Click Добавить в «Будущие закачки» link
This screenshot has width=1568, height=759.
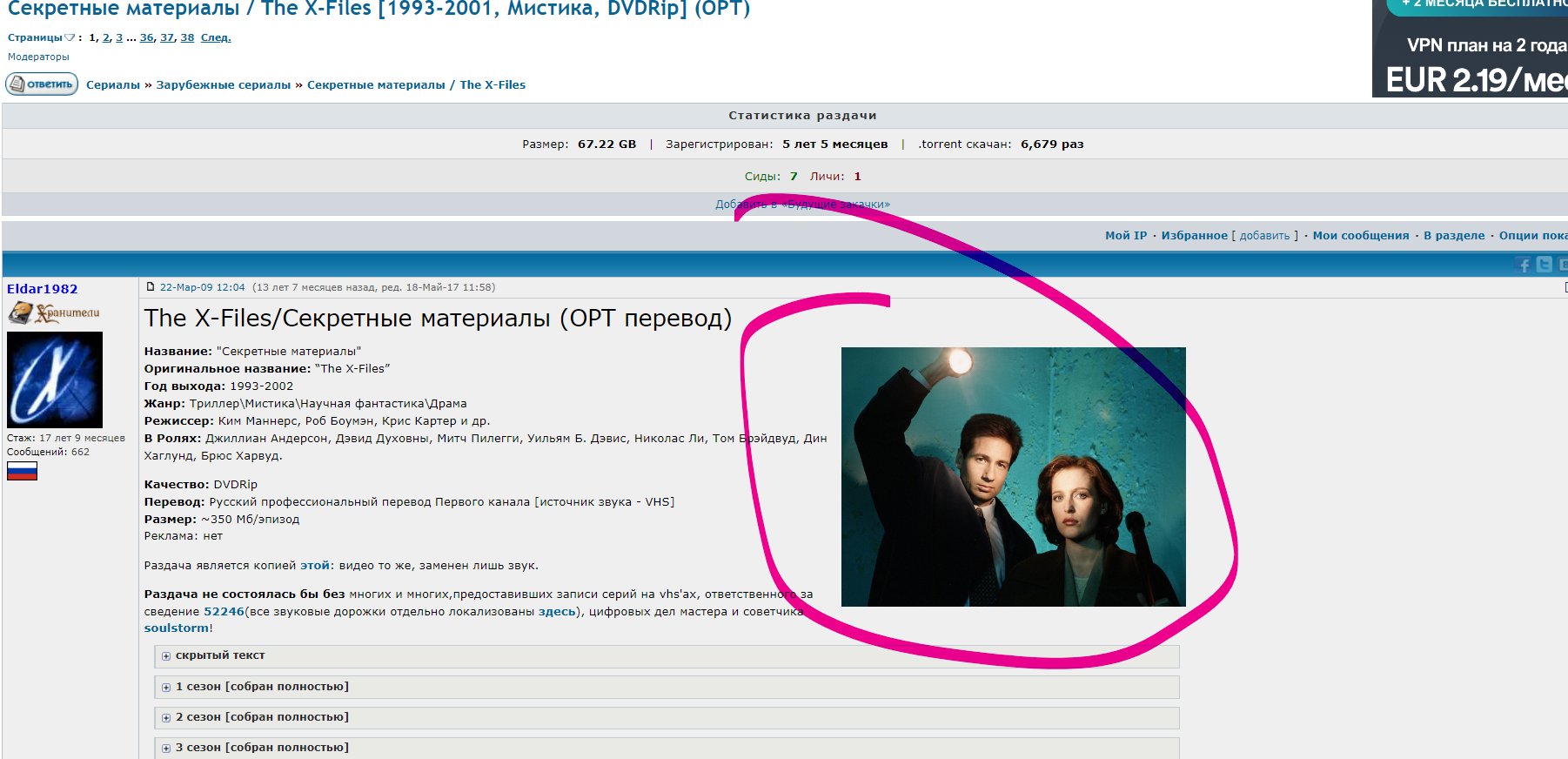point(802,205)
